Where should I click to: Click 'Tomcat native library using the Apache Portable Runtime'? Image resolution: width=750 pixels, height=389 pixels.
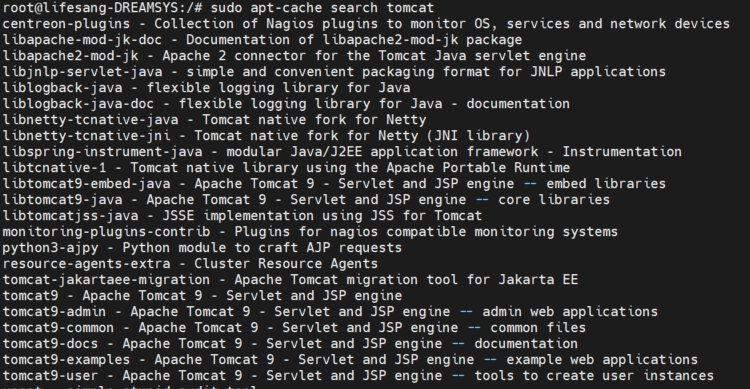click(x=350, y=168)
